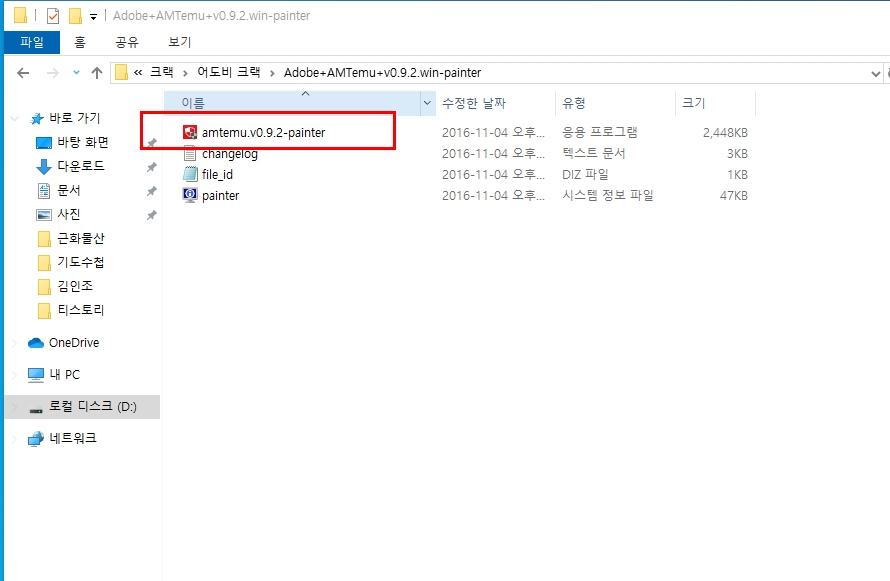Click the Forward navigation arrow
890x581 pixels.
52,73
